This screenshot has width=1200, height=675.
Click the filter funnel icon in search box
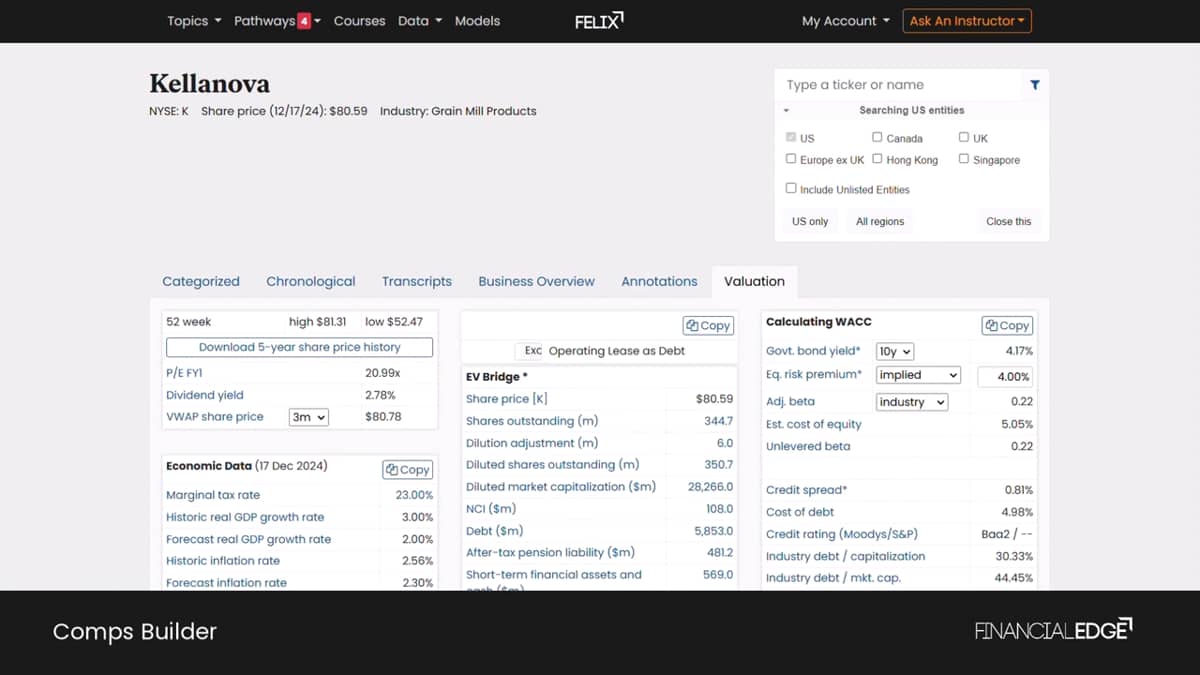(1035, 85)
